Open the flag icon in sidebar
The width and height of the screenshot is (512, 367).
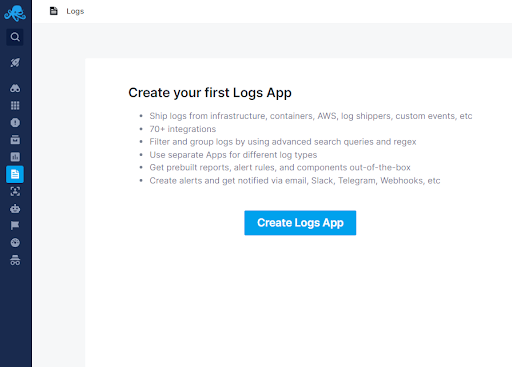[15, 226]
